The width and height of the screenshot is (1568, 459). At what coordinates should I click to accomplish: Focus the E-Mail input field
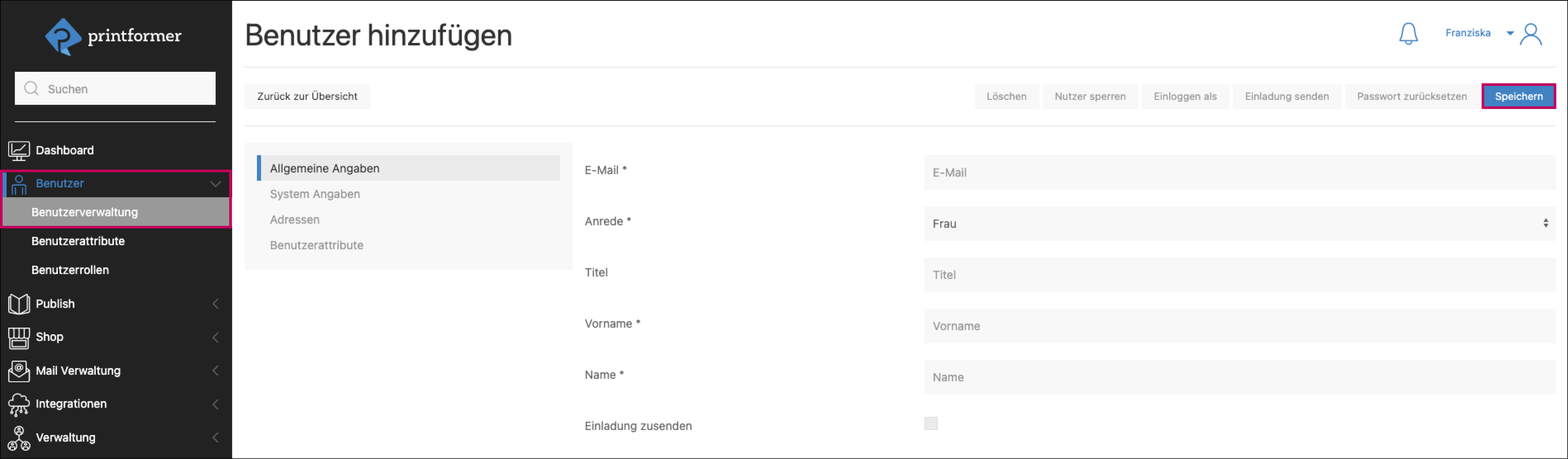point(1239,173)
